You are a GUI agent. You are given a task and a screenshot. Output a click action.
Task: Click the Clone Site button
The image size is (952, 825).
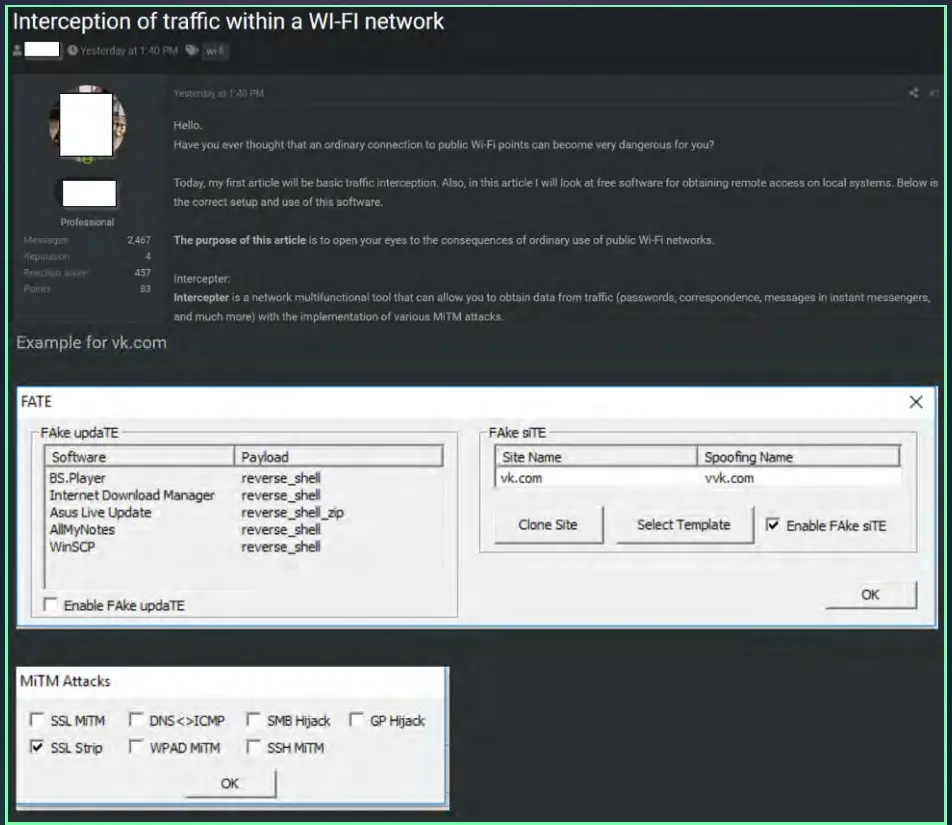(548, 525)
